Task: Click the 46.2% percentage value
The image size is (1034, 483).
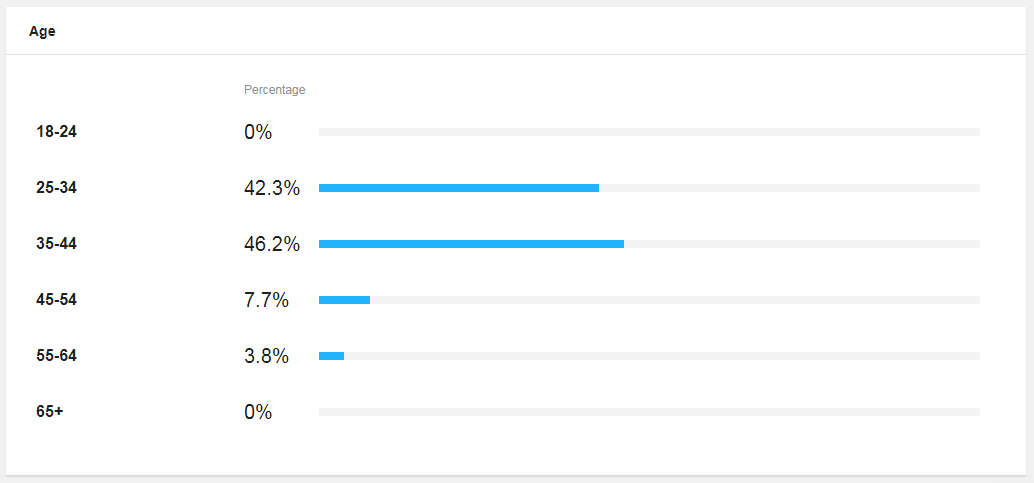Action: [272, 245]
